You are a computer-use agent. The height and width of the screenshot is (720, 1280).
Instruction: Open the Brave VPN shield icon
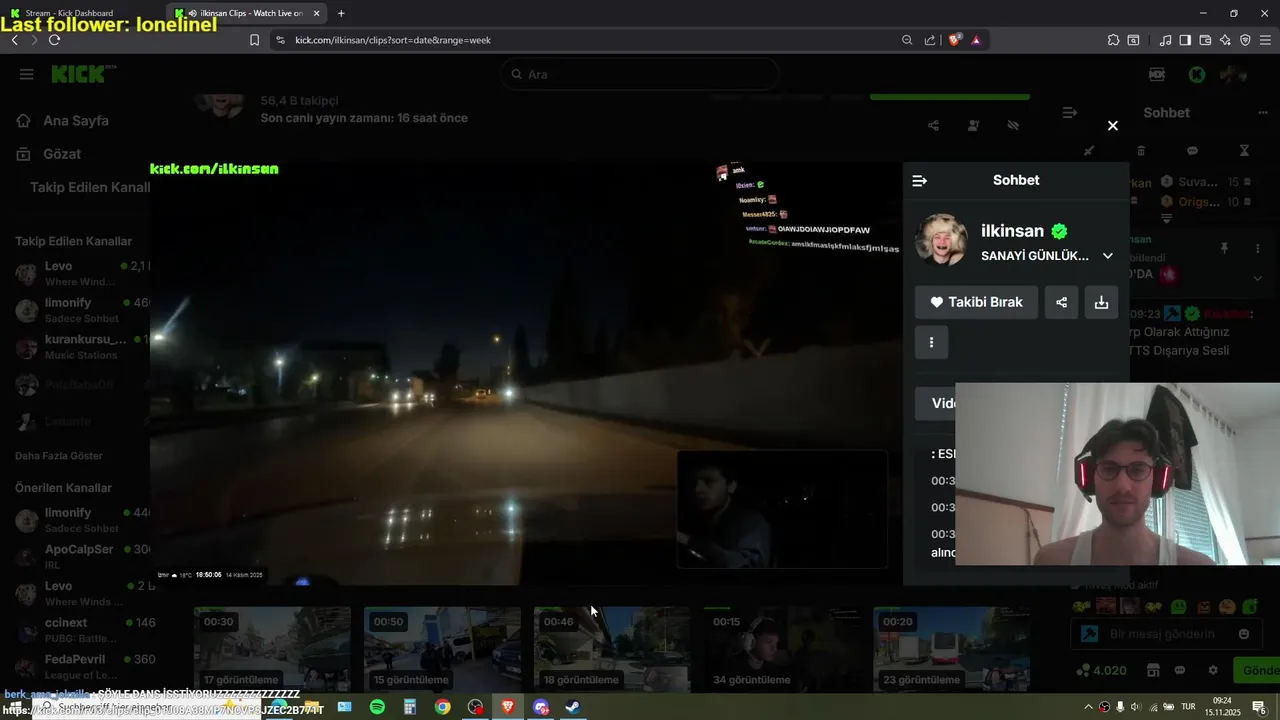pos(1245,40)
